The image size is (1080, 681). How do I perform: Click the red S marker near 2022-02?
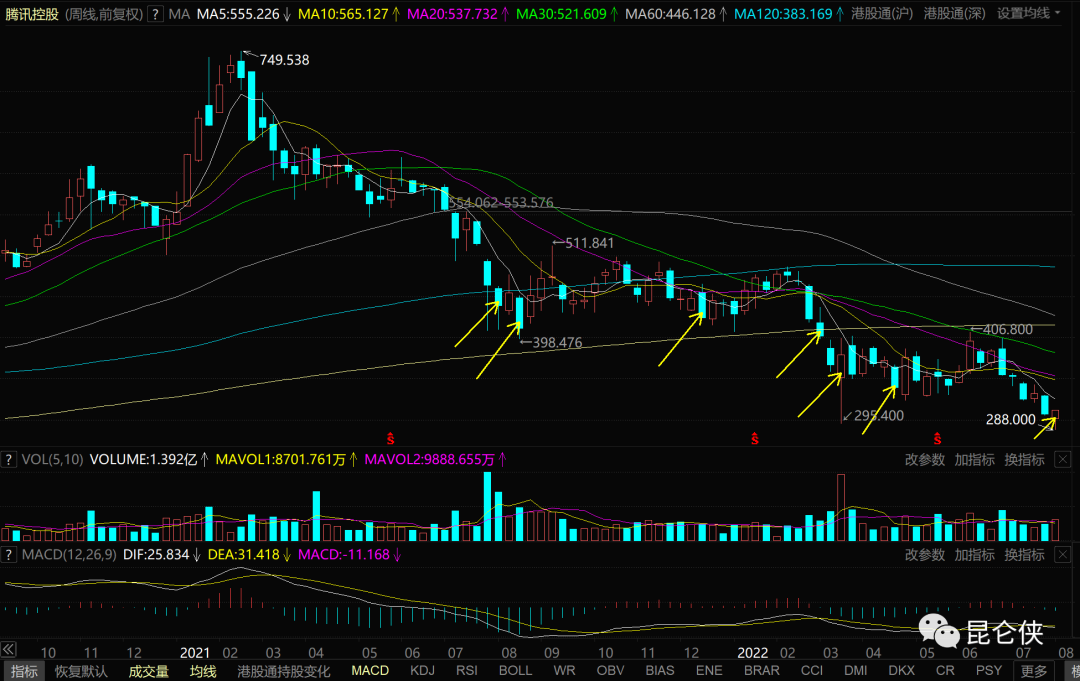pyautogui.click(x=755, y=438)
